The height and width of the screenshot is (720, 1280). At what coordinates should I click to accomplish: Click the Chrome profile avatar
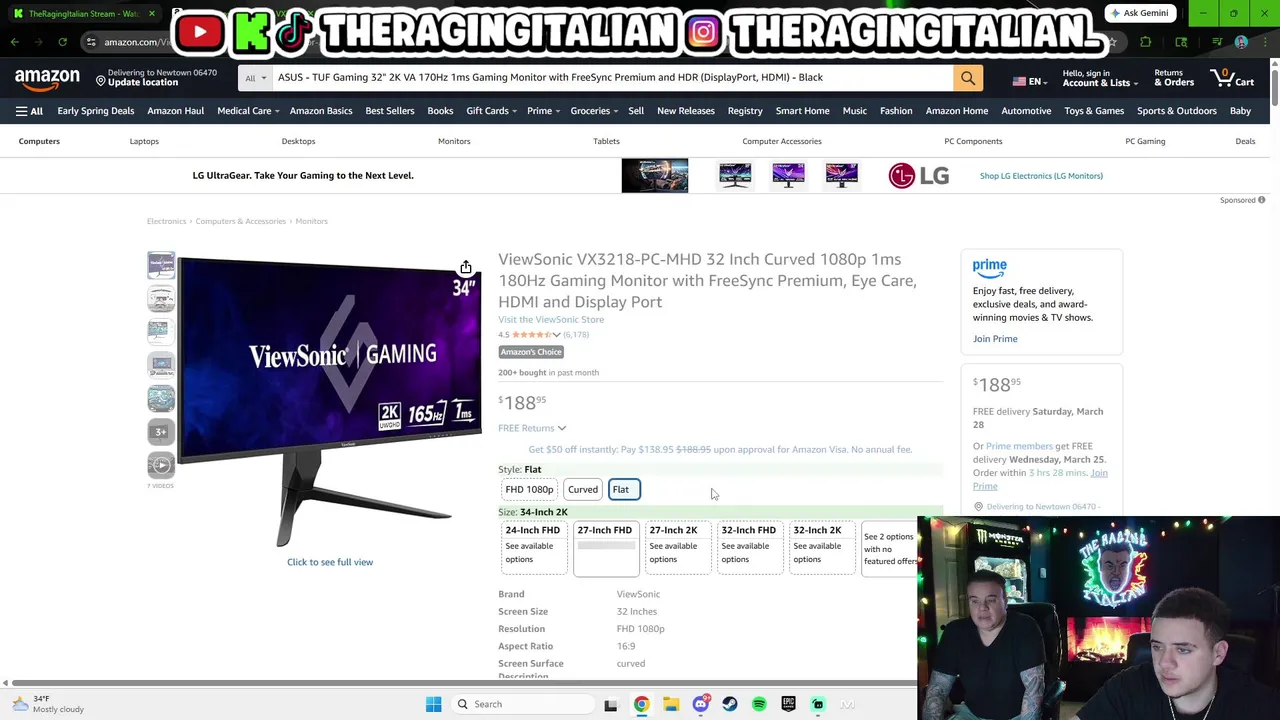(1241, 42)
